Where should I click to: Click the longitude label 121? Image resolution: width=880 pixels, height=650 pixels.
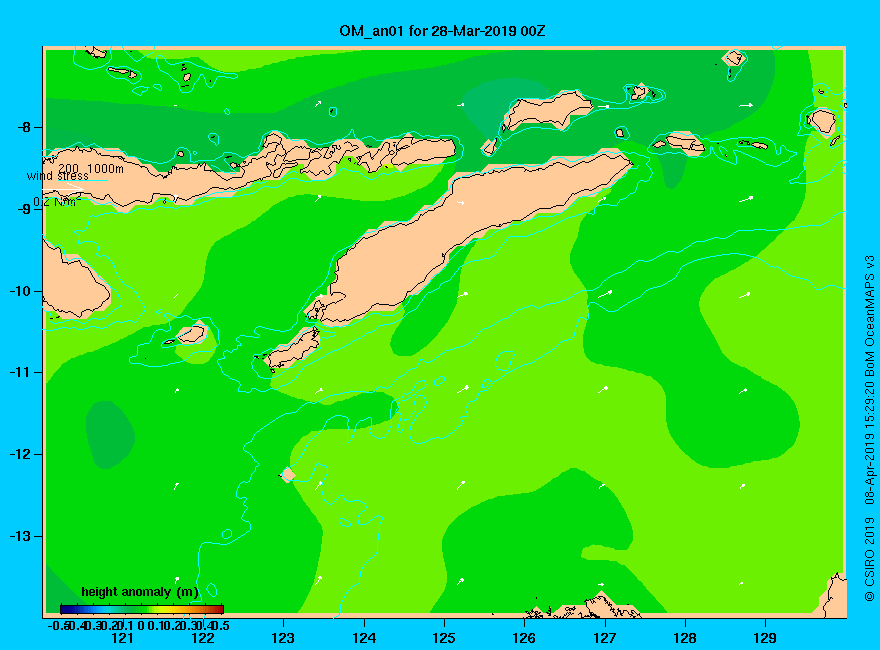(x=122, y=638)
